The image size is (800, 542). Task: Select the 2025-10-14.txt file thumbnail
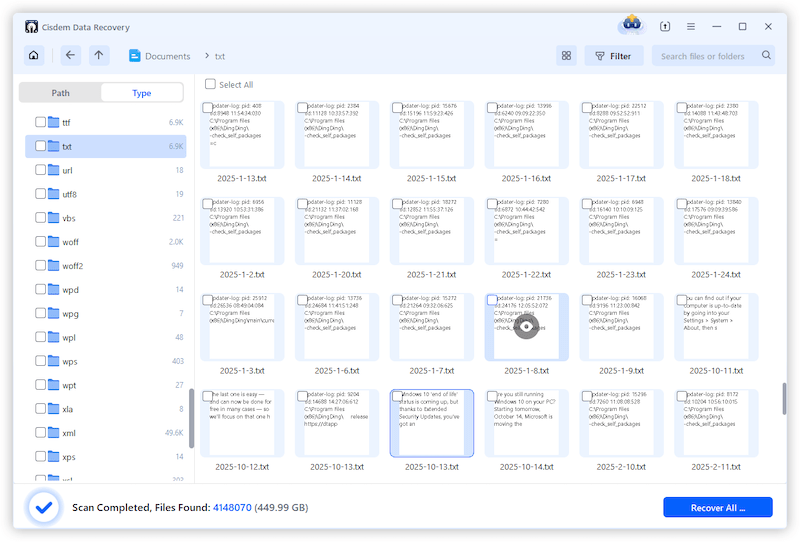(526, 422)
